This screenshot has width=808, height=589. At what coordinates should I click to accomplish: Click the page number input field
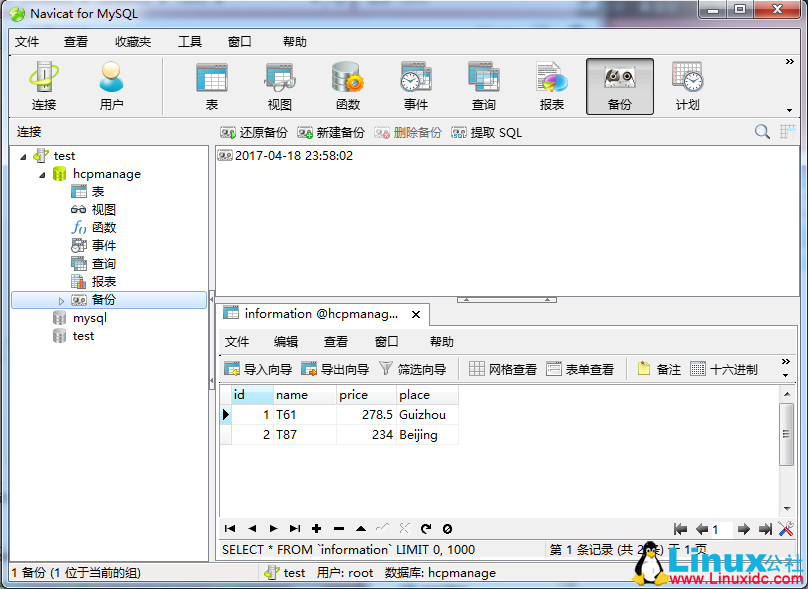click(x=721, y=529)
